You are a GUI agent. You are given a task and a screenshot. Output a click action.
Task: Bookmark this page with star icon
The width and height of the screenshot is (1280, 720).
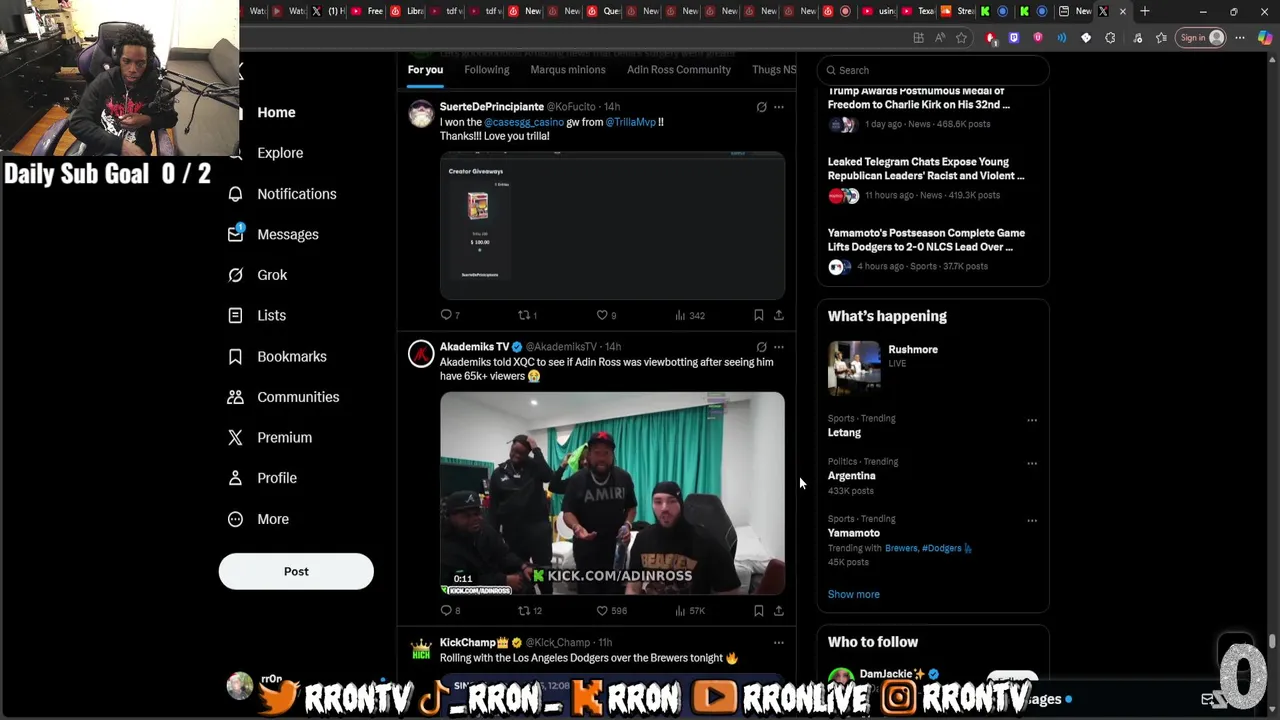pyautogui.click(x=961, y=38)
